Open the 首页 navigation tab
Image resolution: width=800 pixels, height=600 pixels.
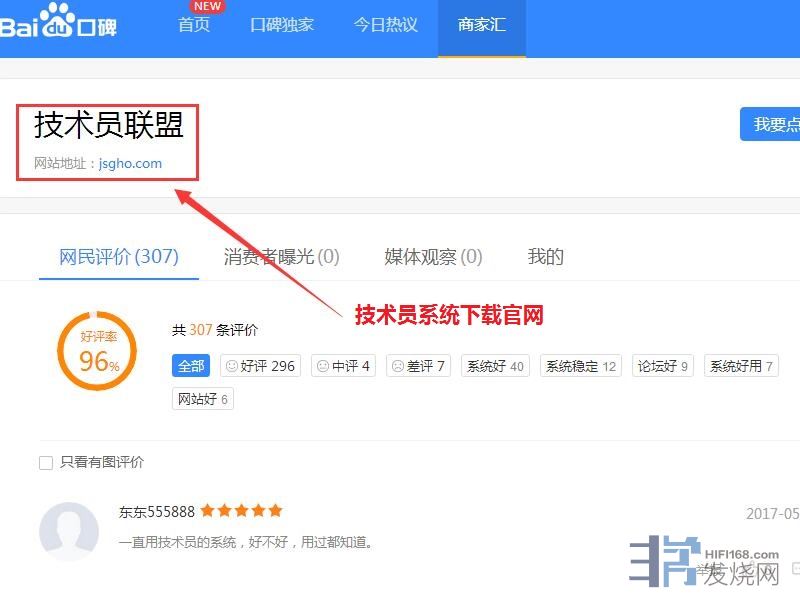tap(194, 25)
